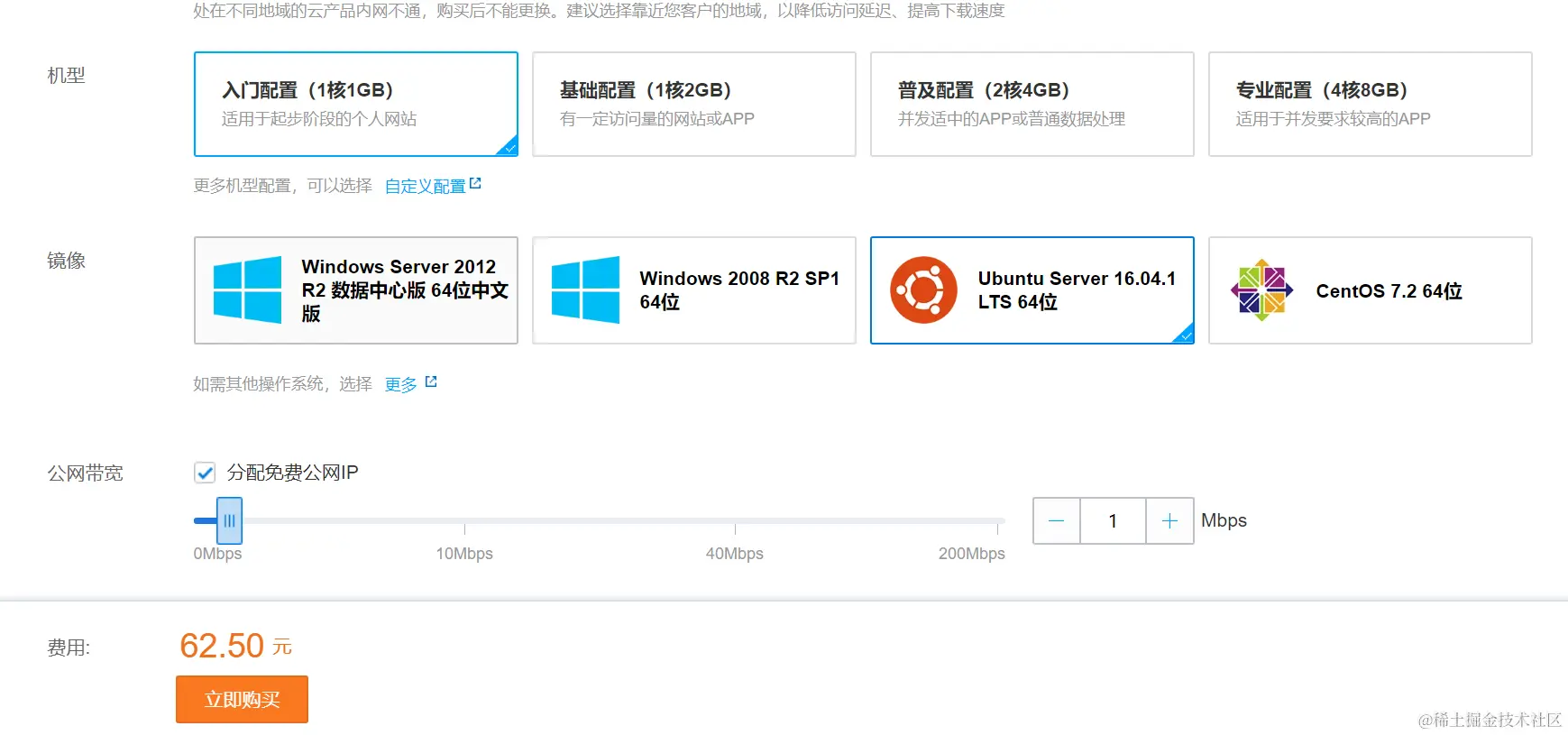Select the 入门配置 (1核1GB) machine type
The height and width of the screenshot is (735, 1568).
click(x=356, y=104)
